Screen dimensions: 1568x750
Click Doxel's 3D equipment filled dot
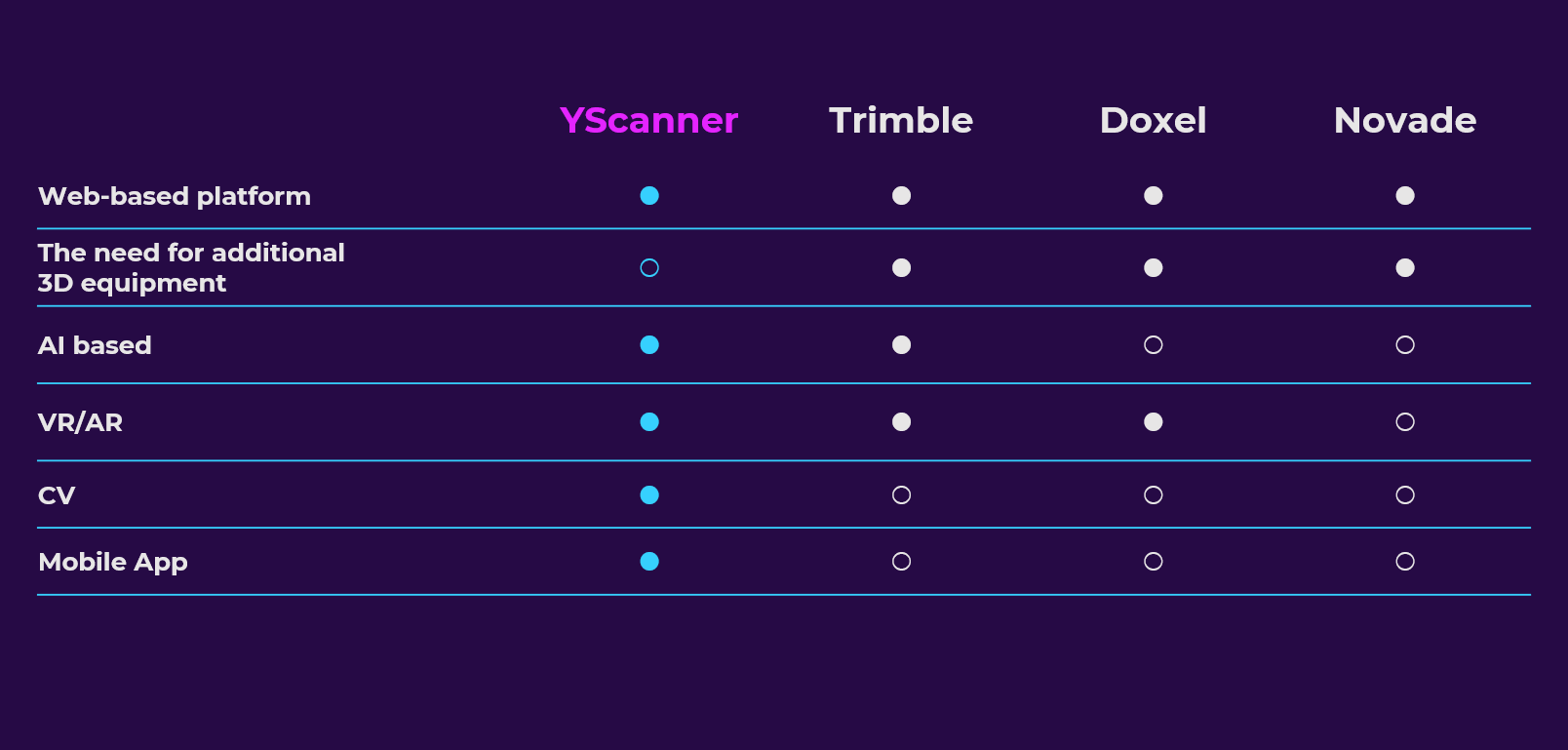point(1153,267)
